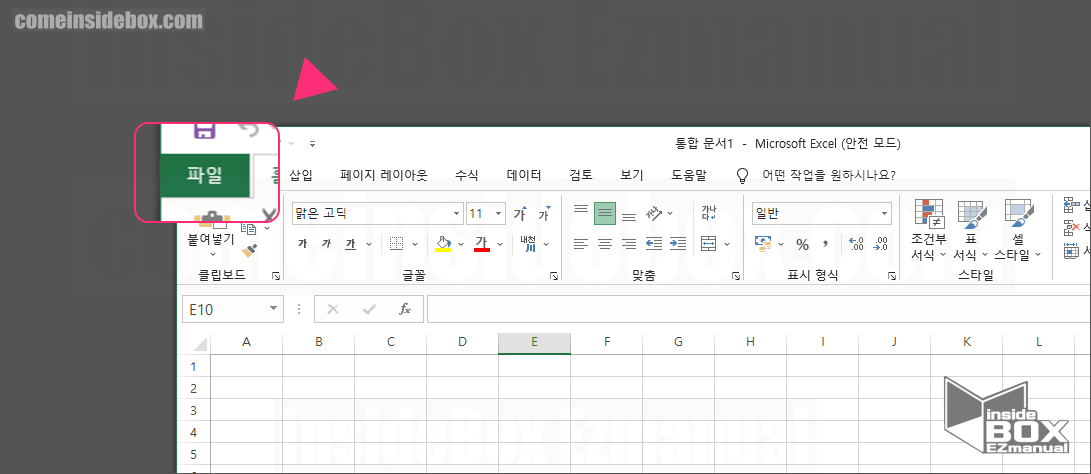Expand merge cells dropdown arrow

(x=727, y=244)
